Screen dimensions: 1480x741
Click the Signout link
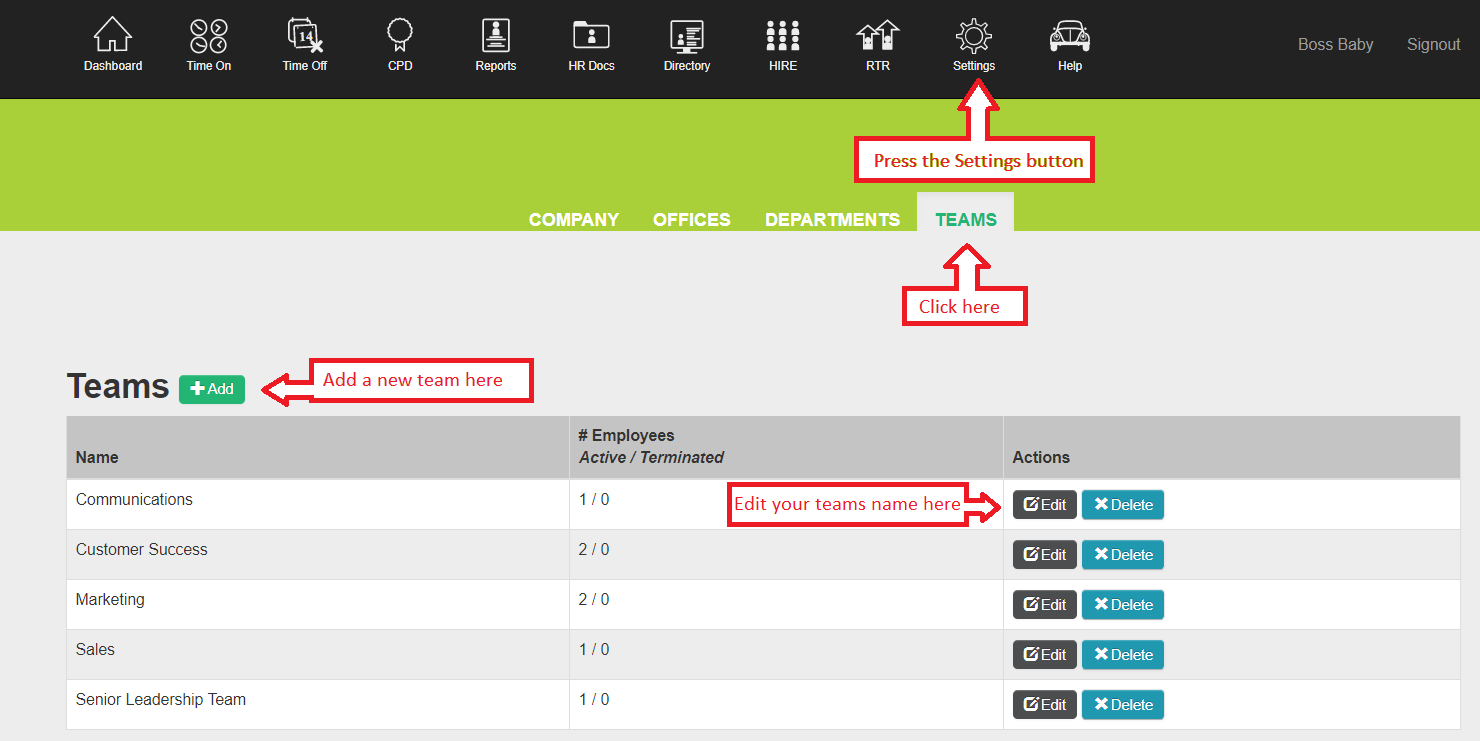1433,44
